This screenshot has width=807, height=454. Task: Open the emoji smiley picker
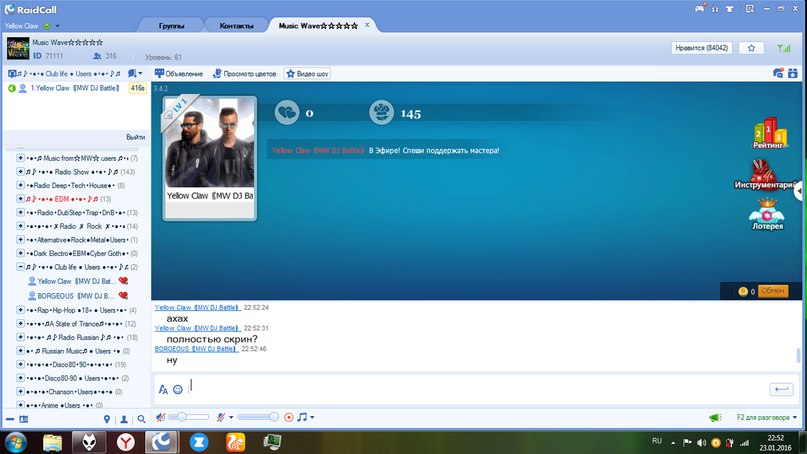coord(178,390)
